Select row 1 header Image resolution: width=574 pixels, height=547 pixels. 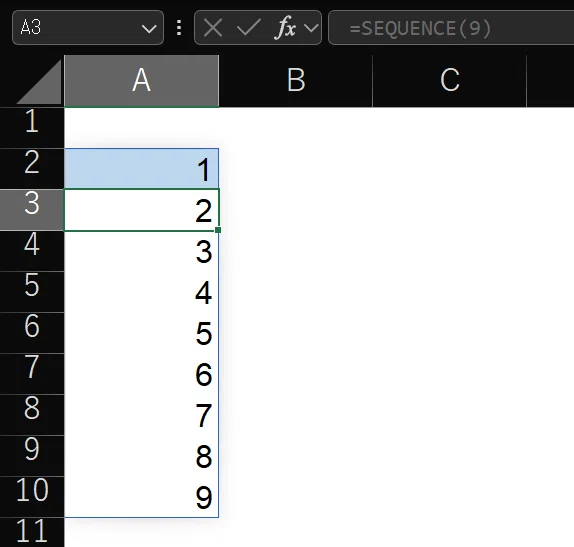pyautogui.click(x=32, y=128)
